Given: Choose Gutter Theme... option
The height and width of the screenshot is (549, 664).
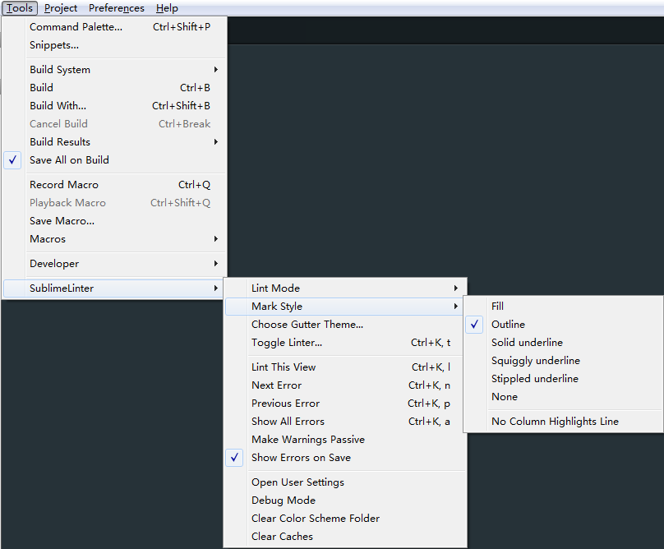Looking at the screenshot, I should (x=345, y=324).
